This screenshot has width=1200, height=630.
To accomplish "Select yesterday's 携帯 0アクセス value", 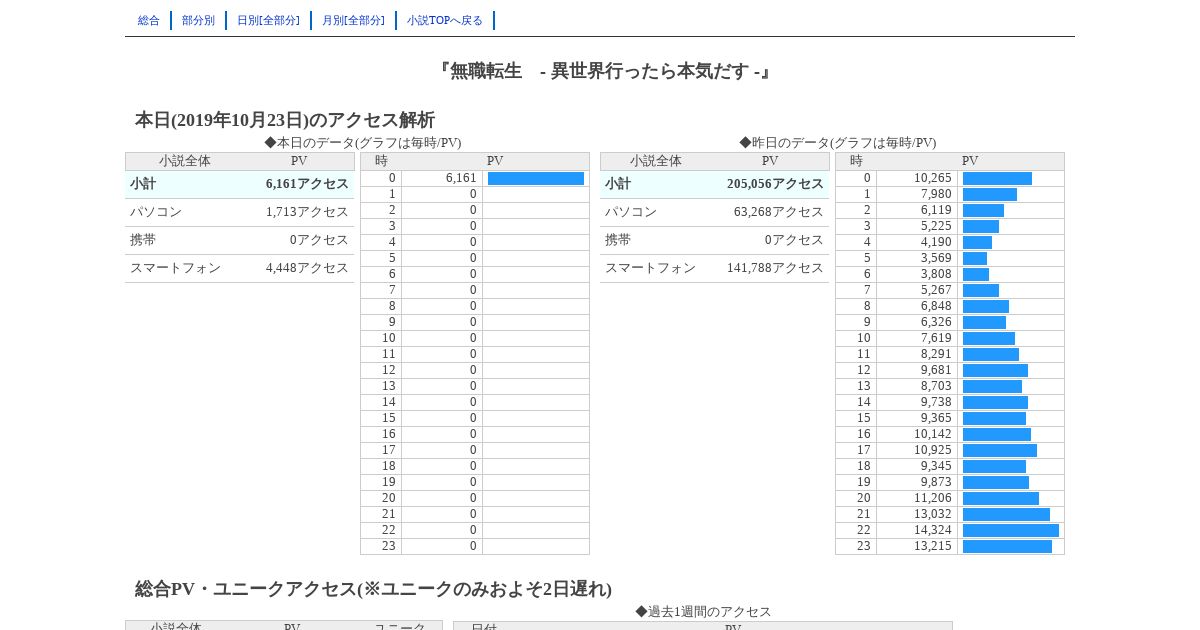I will pos(794,240).
